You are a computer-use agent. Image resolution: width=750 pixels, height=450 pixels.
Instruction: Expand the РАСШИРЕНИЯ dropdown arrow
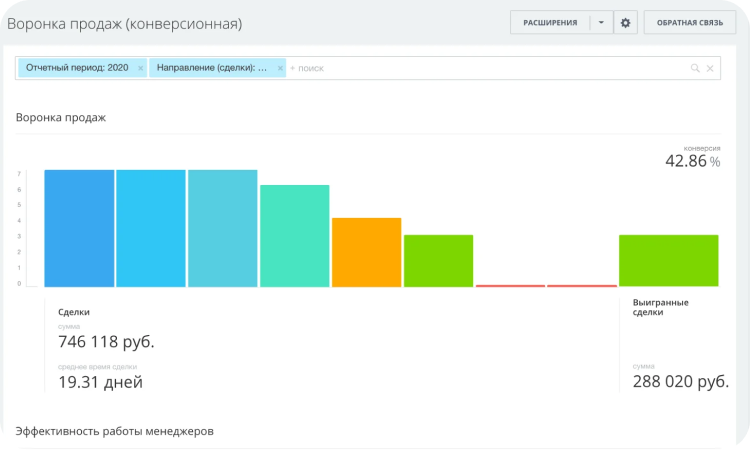click(x=601, y=22)
